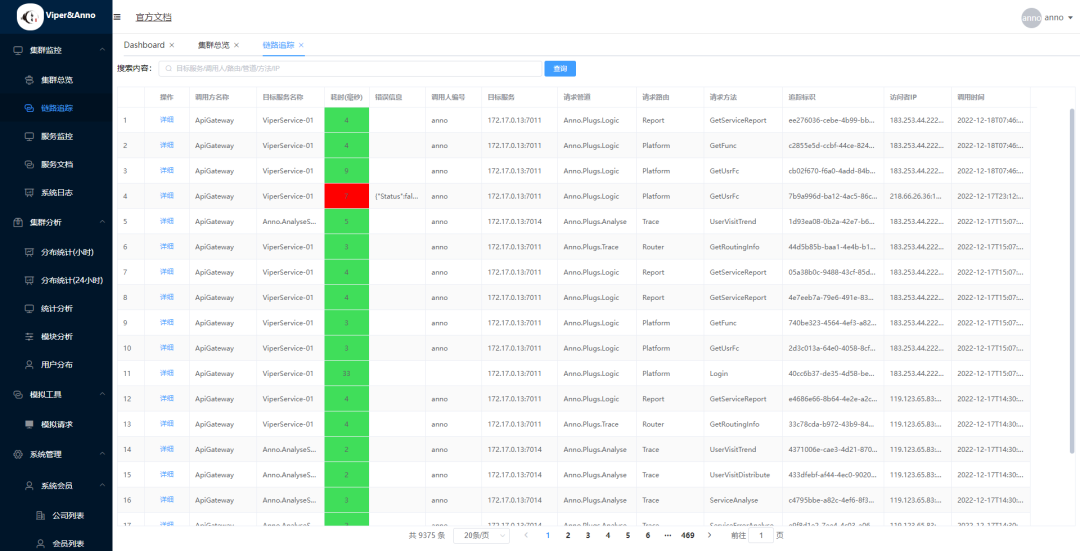Screen dimensions: 1080x551
Task: Click the 查询 search button
Action: (560, 69)
